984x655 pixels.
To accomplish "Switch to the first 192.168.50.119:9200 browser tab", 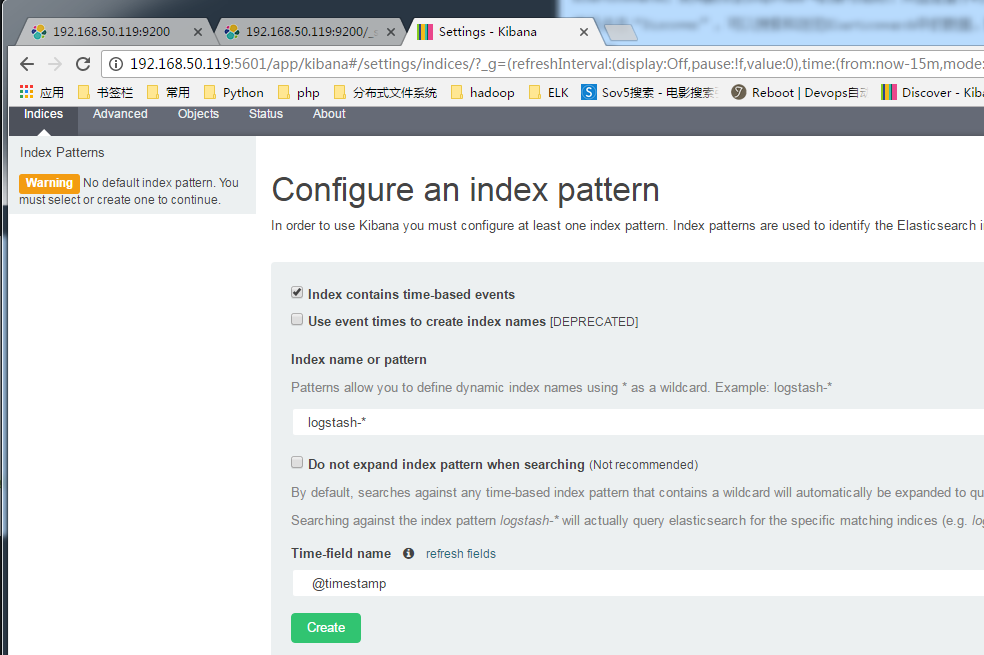I will [x=113, y=31].
